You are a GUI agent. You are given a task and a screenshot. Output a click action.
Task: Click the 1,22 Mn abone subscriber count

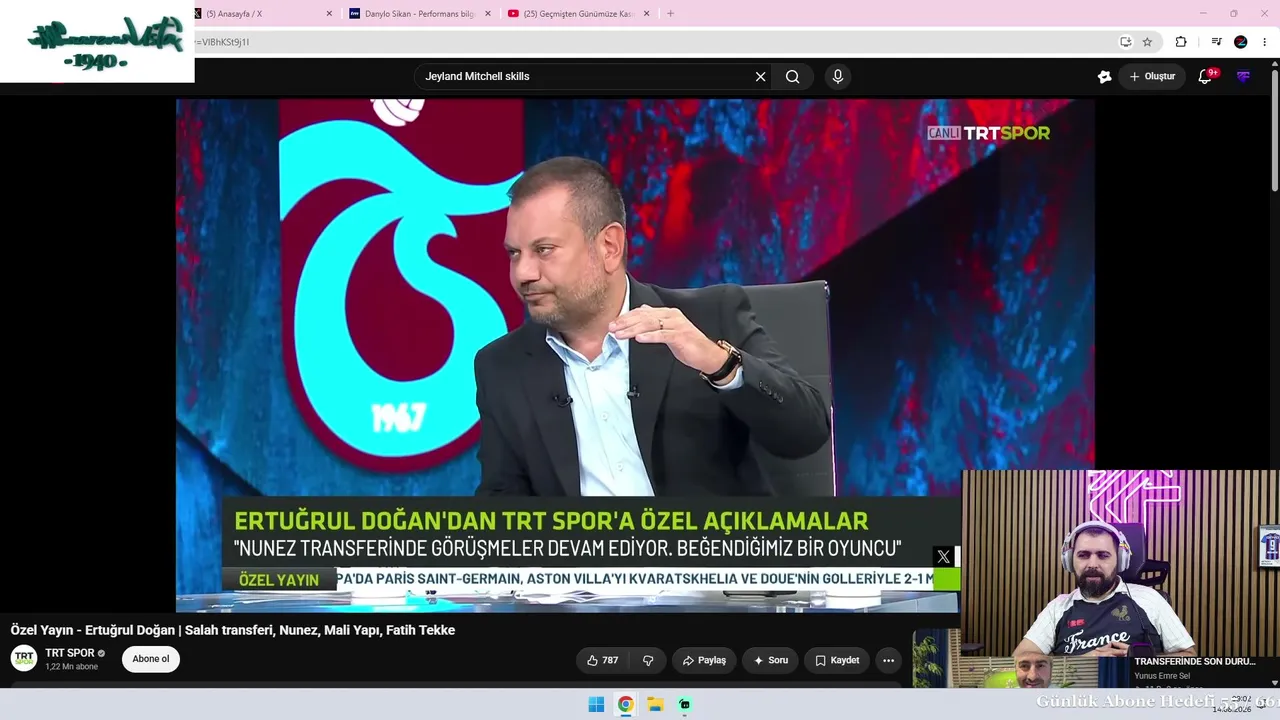(72, 667)
